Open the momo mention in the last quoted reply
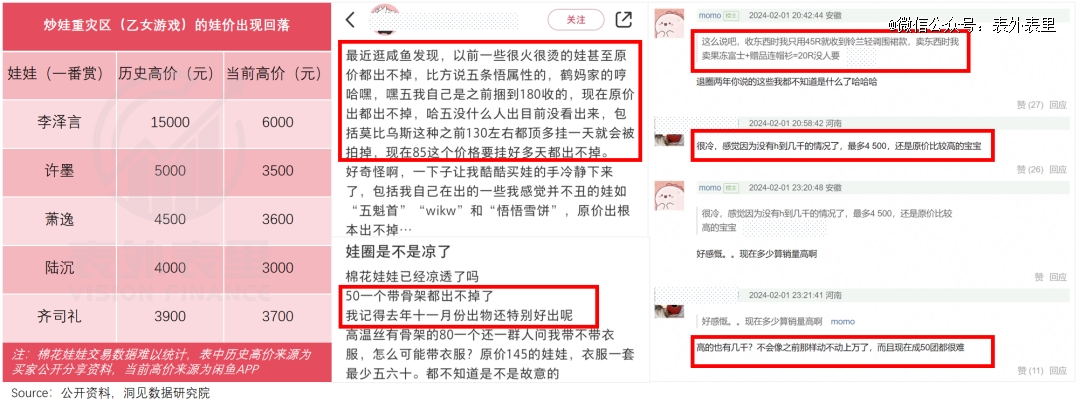The image size is (1080, 402). (x=842, y=321)
